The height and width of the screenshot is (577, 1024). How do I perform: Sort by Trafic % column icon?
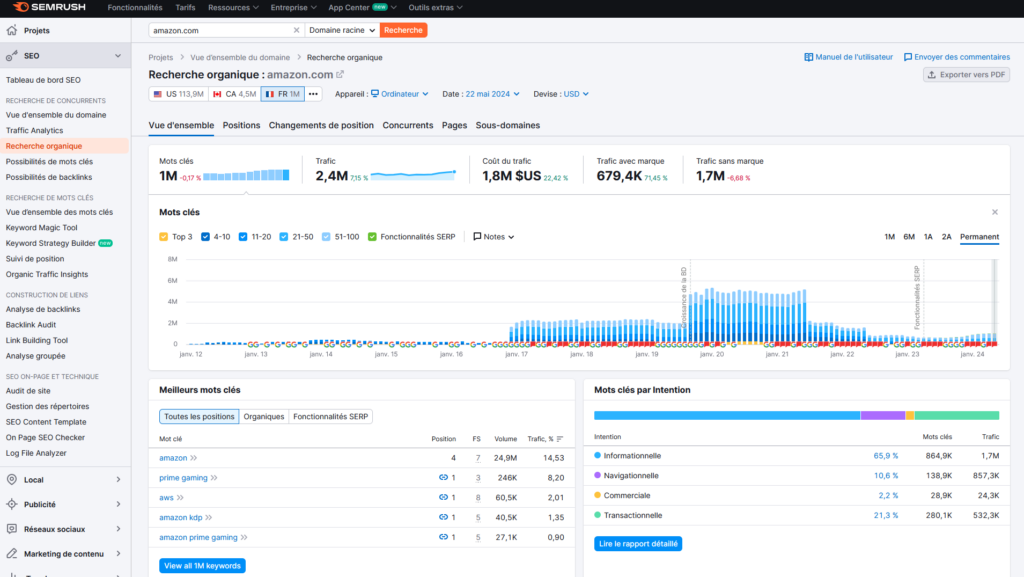click(560, 439)
